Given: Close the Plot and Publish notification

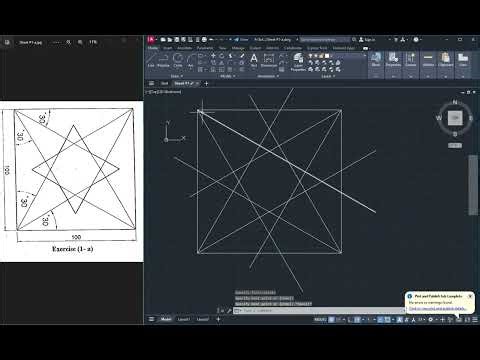Looking at the screenshot, I should tap(470, 296).
